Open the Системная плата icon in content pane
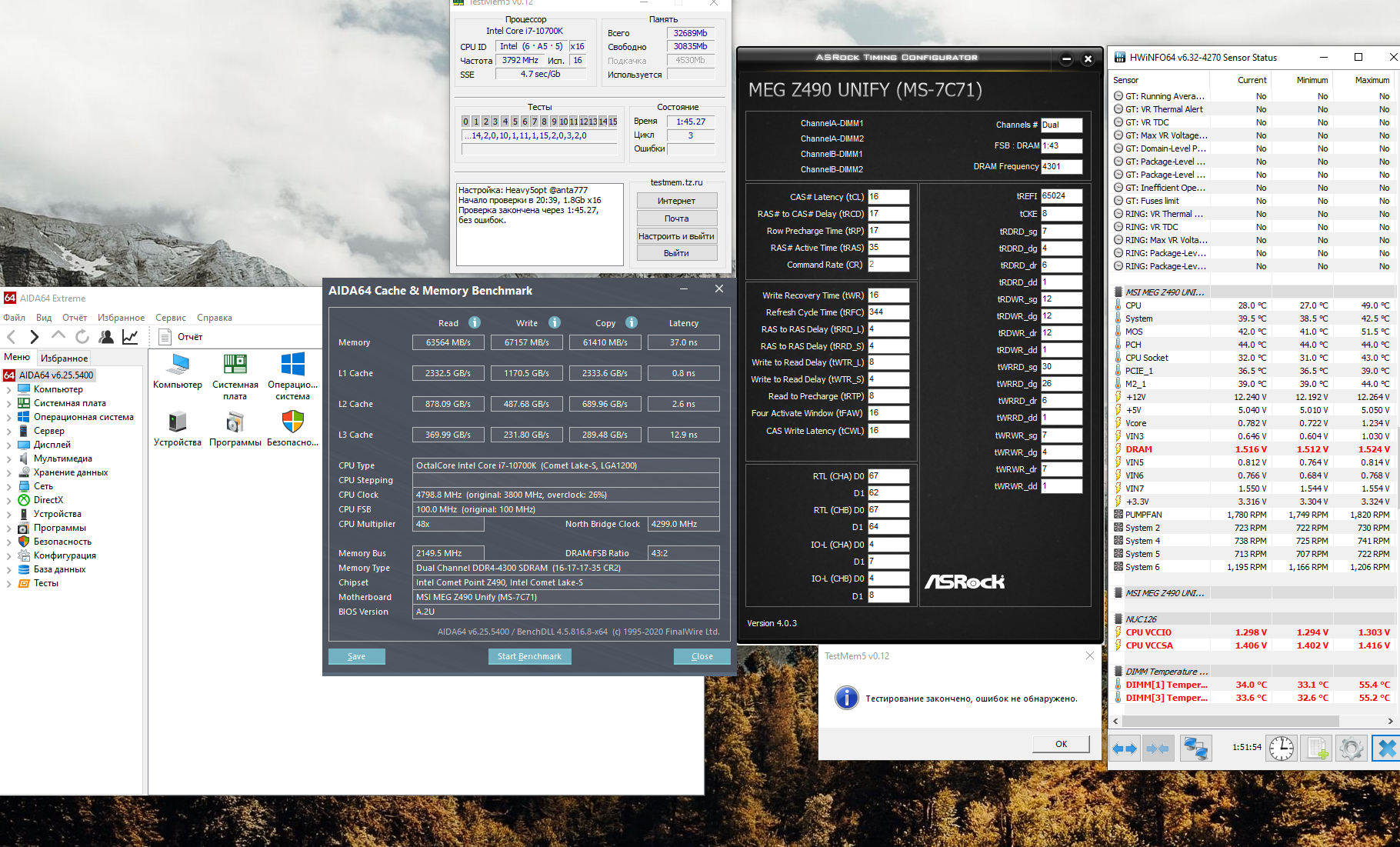1400x847 pixels. coord(235,365)
